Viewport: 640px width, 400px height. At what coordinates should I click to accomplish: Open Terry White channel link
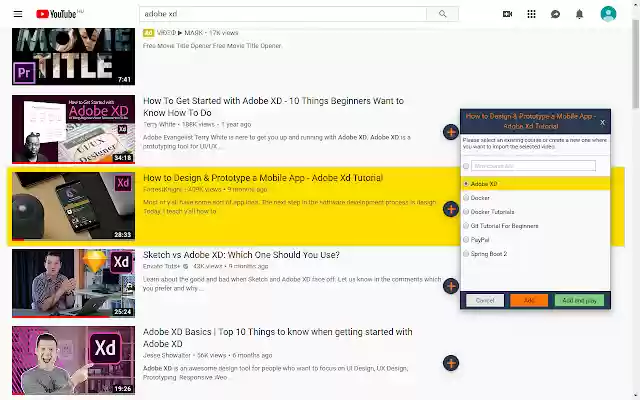pos(159,124)
